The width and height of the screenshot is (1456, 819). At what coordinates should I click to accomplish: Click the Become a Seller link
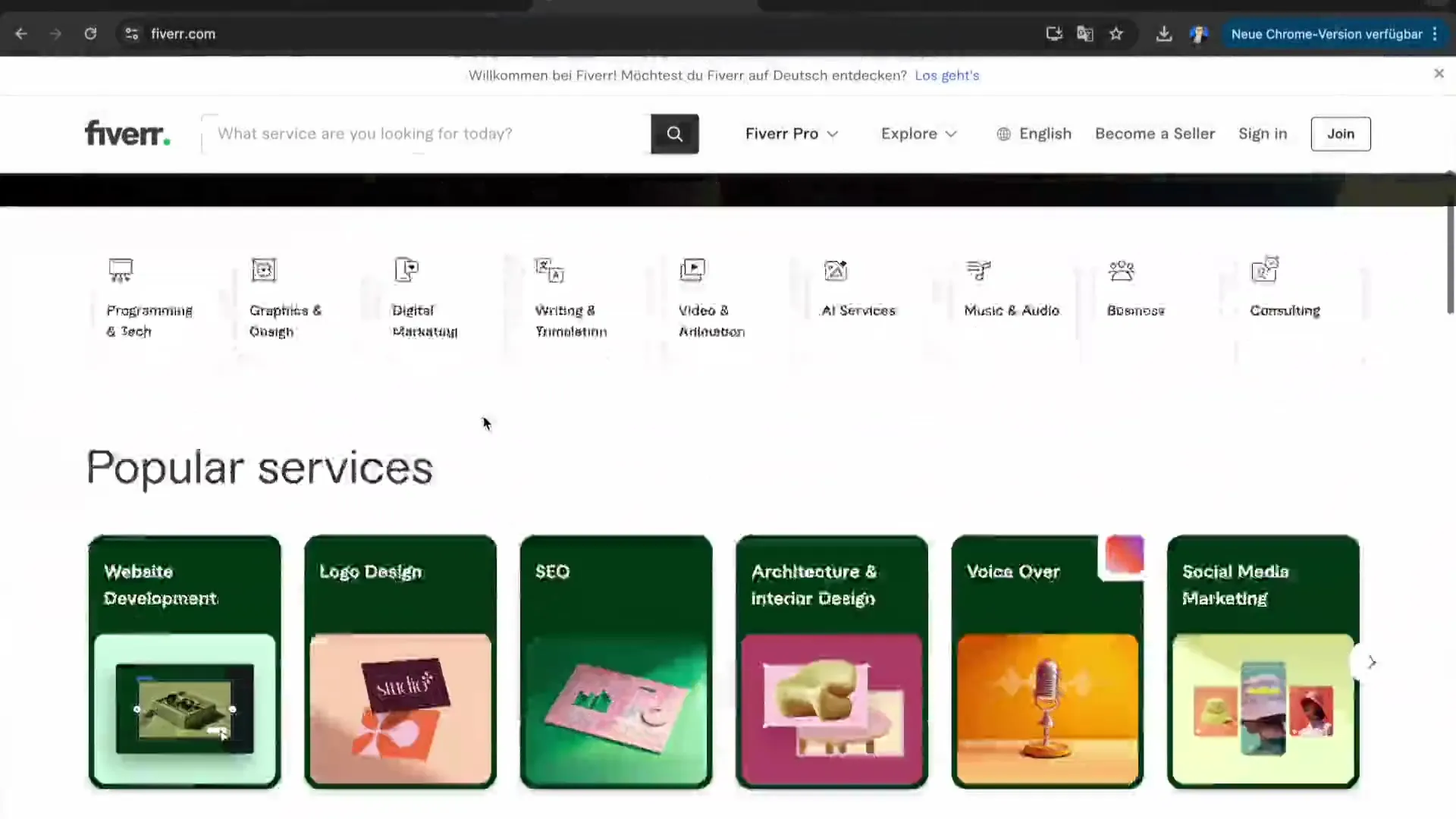1154,134
